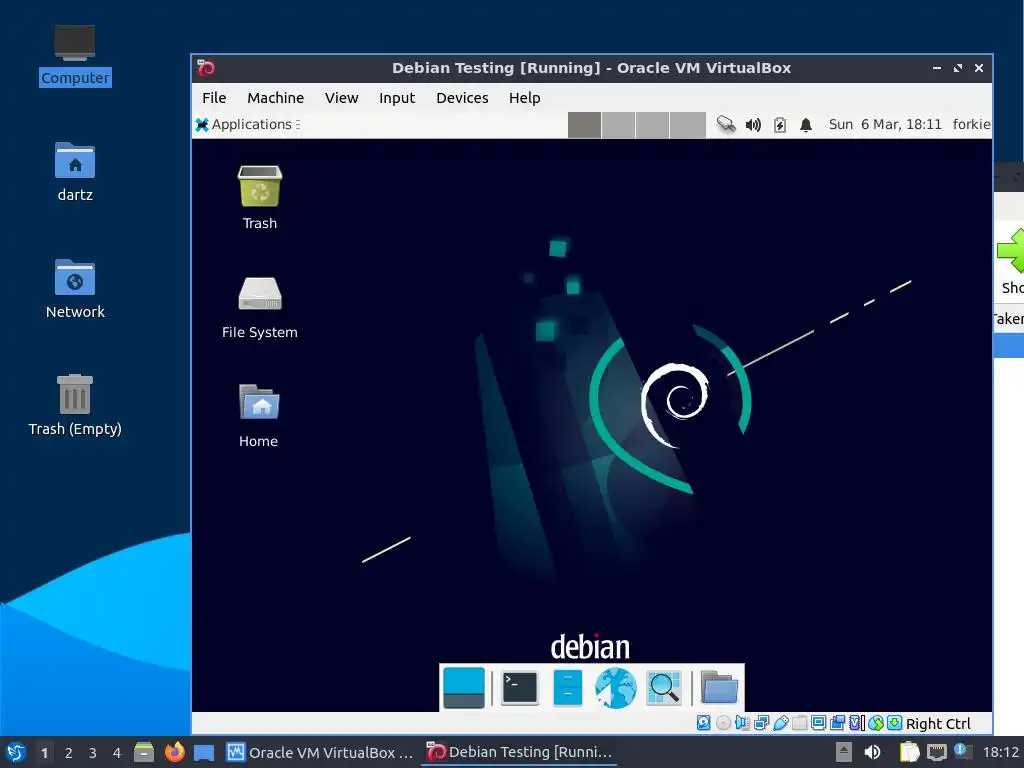Screen dimensions: 1024x768
Task: Click network adapters indicator in VirtualBox status bar
Action: click(x=761, y=723)
